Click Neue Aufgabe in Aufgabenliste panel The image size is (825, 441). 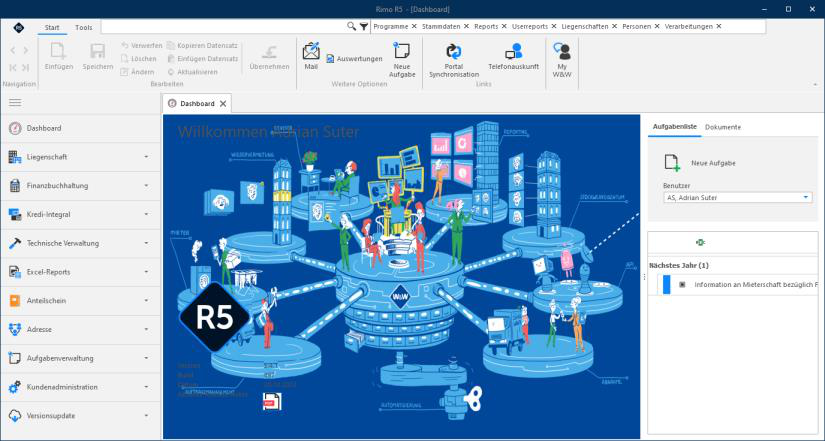tap(700, 163)
